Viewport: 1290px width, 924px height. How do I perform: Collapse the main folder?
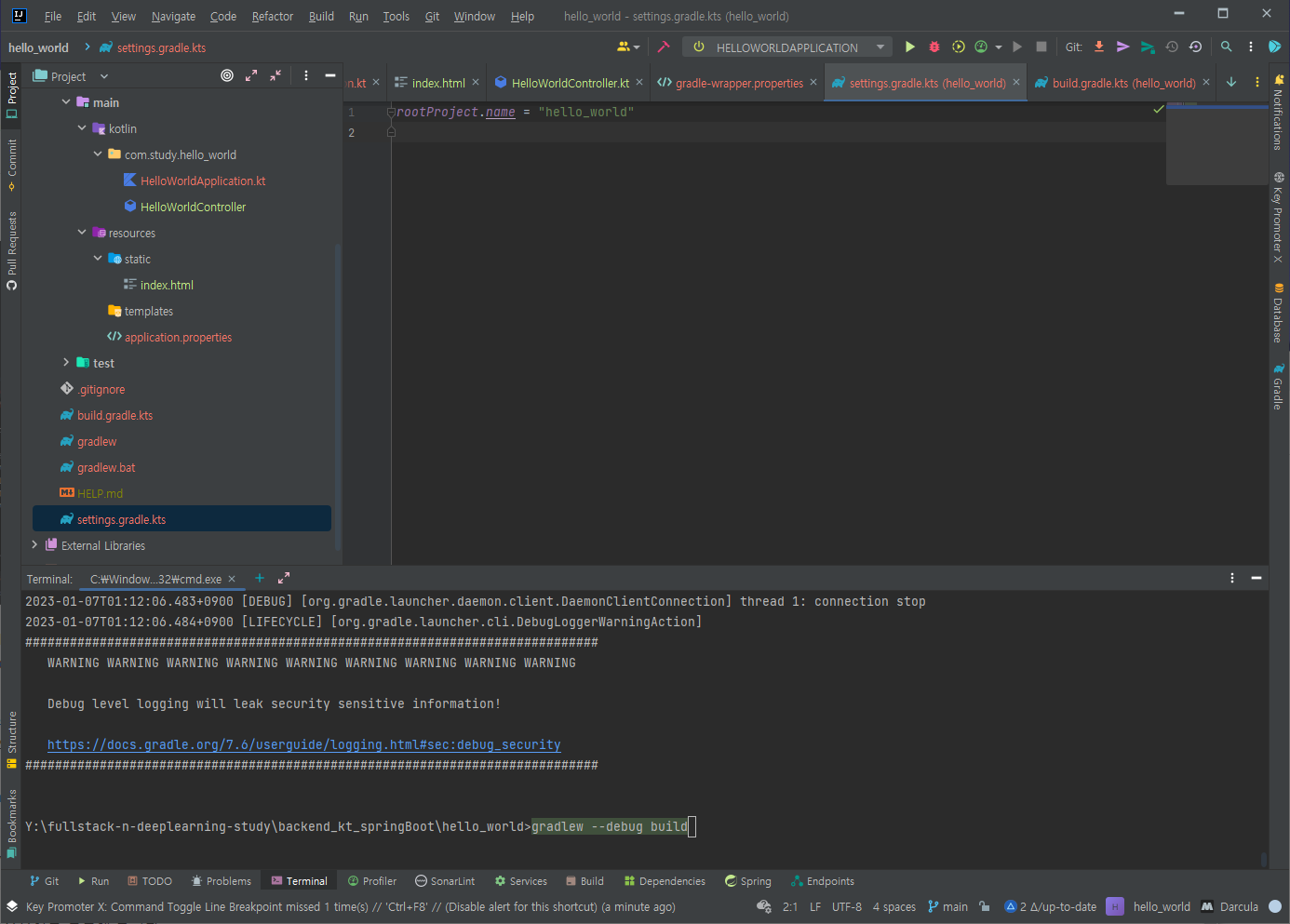pyautogui.click(x=66, y=101)
